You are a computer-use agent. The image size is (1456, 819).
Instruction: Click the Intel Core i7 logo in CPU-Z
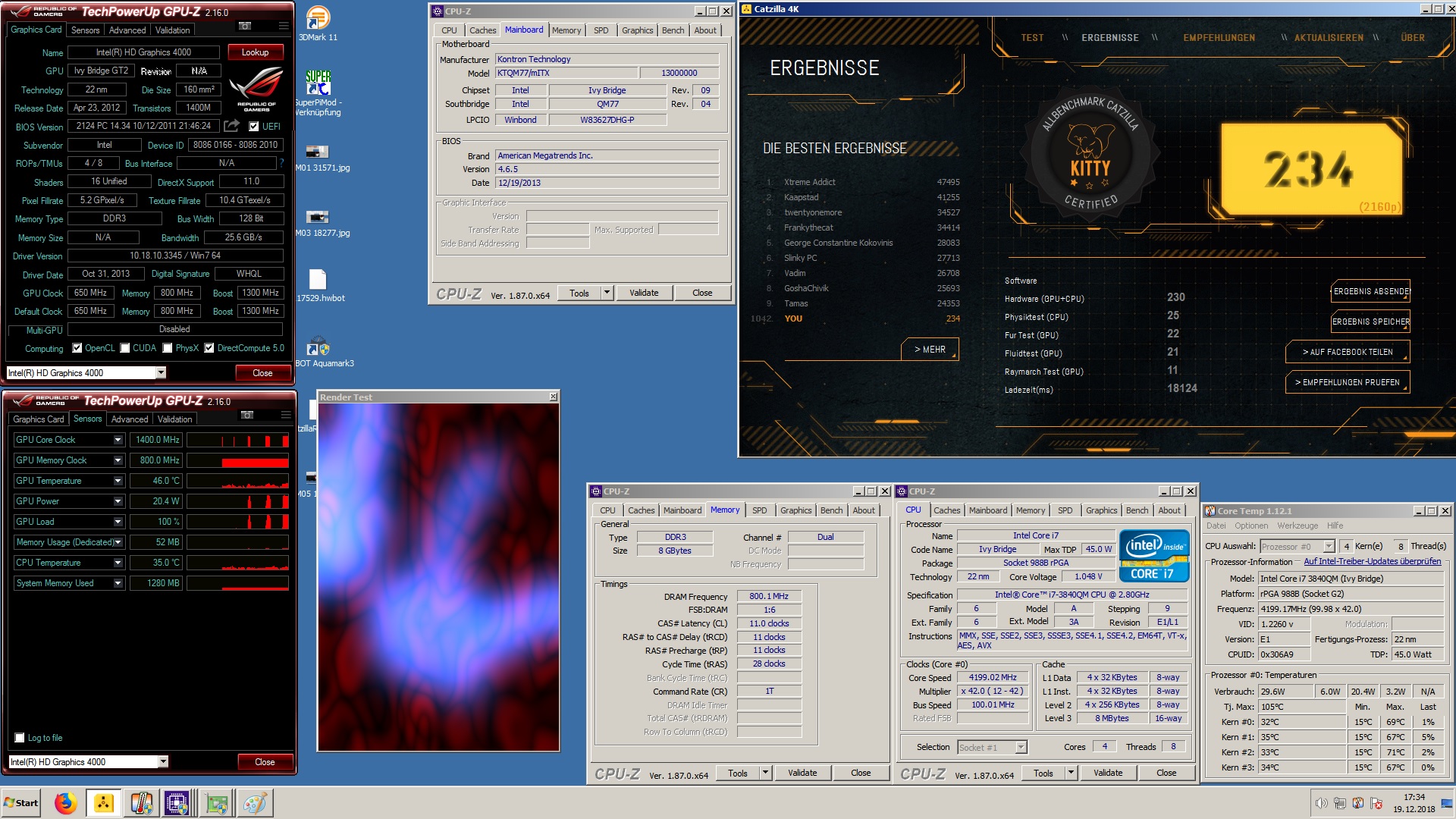[x=1154, y=556]
